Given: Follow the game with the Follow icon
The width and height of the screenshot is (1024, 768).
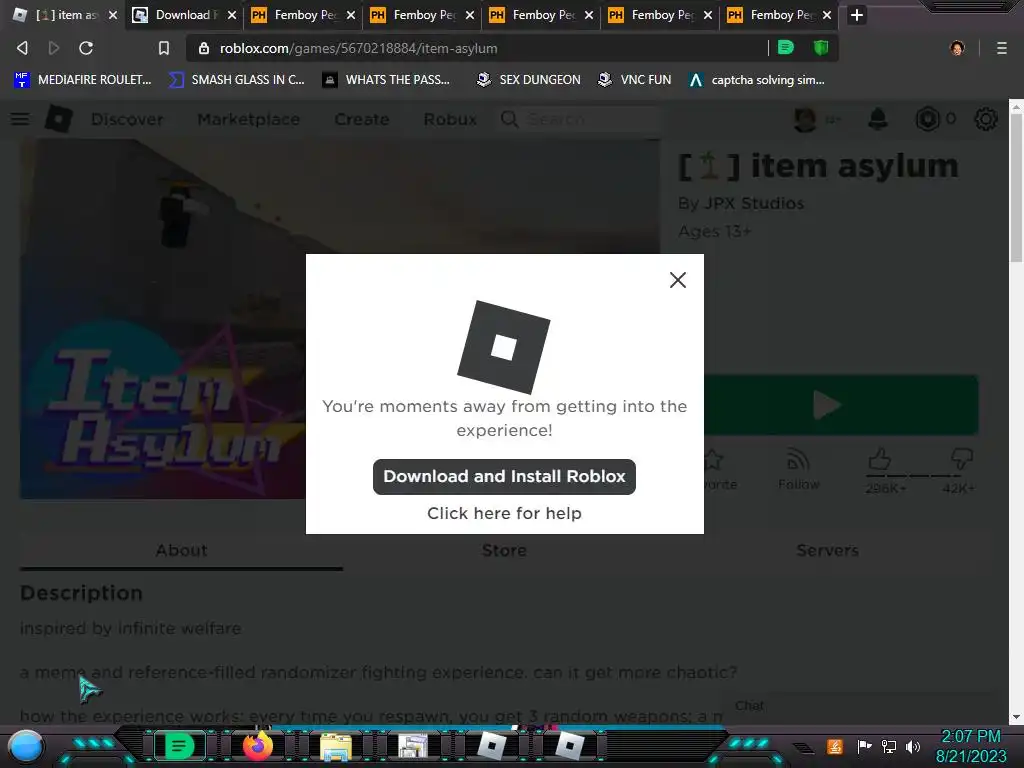Looking at the screenshot, I should (798, 469).
